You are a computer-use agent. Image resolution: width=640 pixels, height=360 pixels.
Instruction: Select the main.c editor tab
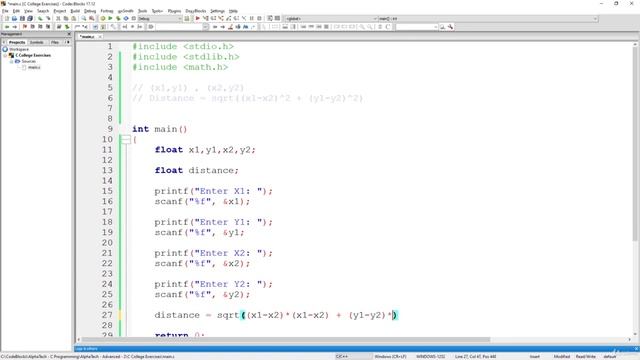(x=87, y=37)
